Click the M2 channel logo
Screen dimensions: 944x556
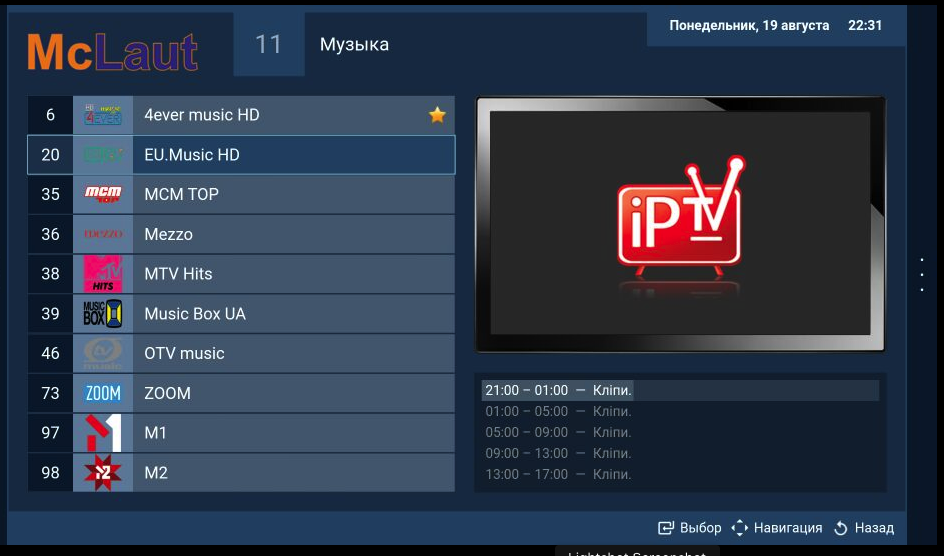pyautogui.click(x=103, y=472)
